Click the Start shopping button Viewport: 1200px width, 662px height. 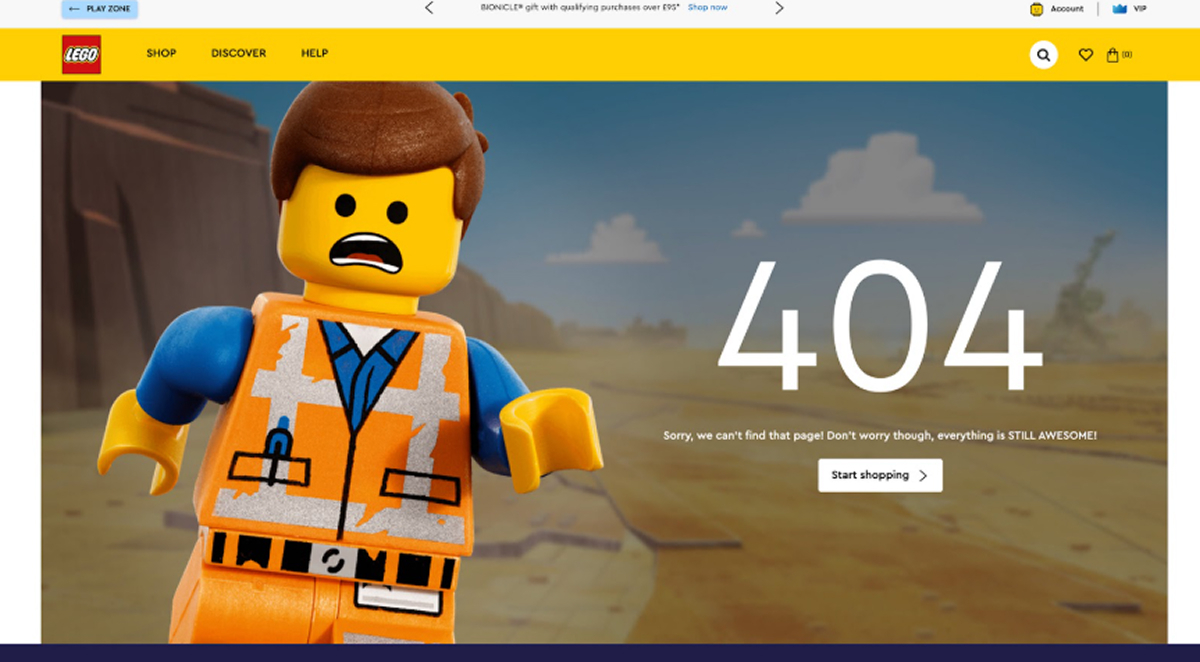(x=880, y=475)
